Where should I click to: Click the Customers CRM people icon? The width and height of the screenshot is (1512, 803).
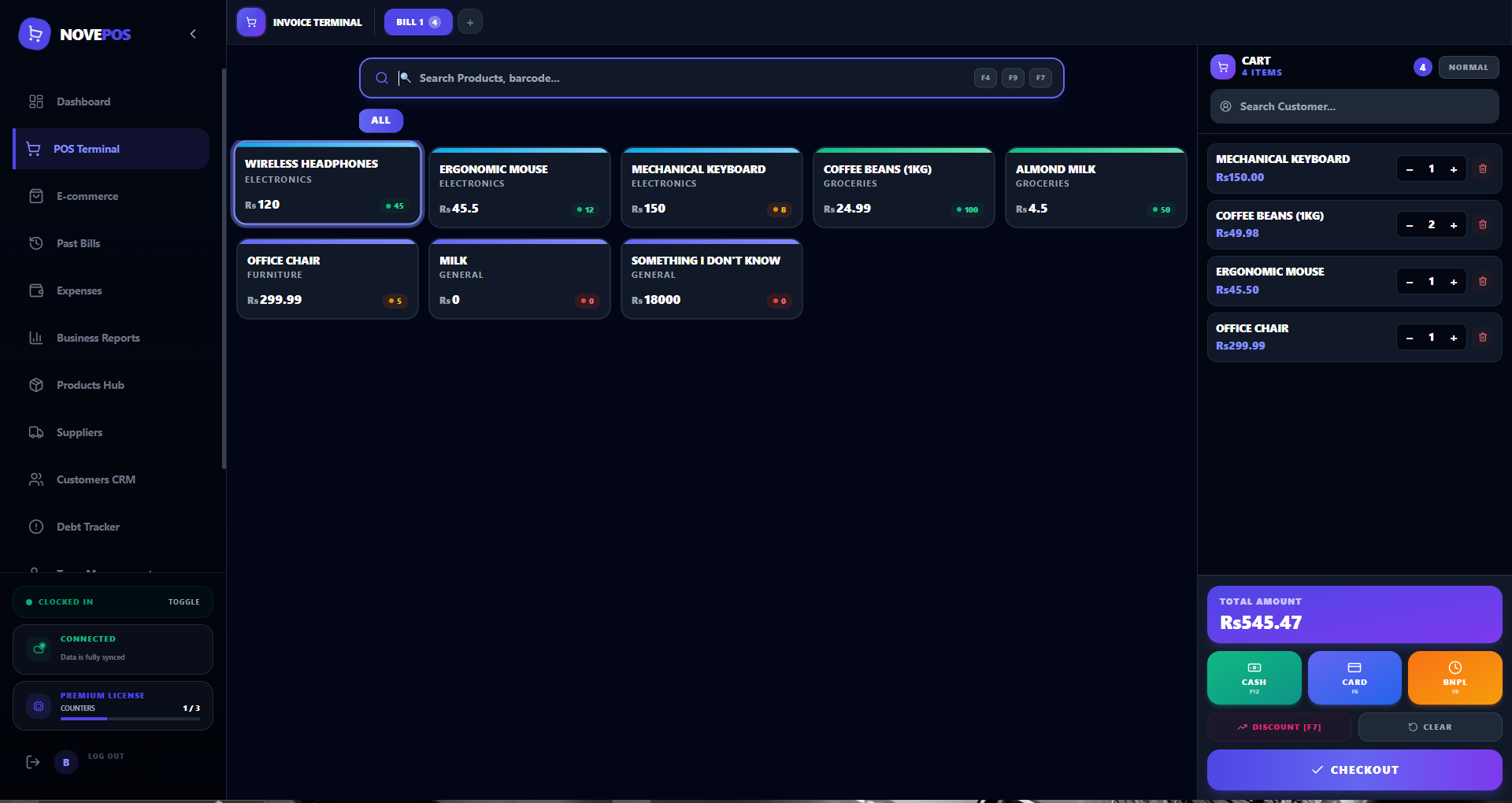(36, 479)
